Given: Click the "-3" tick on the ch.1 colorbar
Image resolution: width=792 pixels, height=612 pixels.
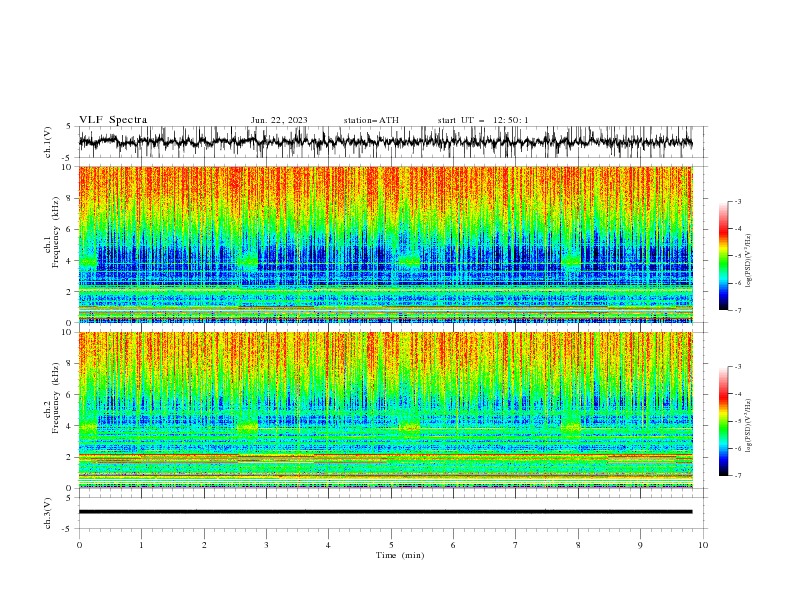Looking at the screenshot, I should pos(737,201).
